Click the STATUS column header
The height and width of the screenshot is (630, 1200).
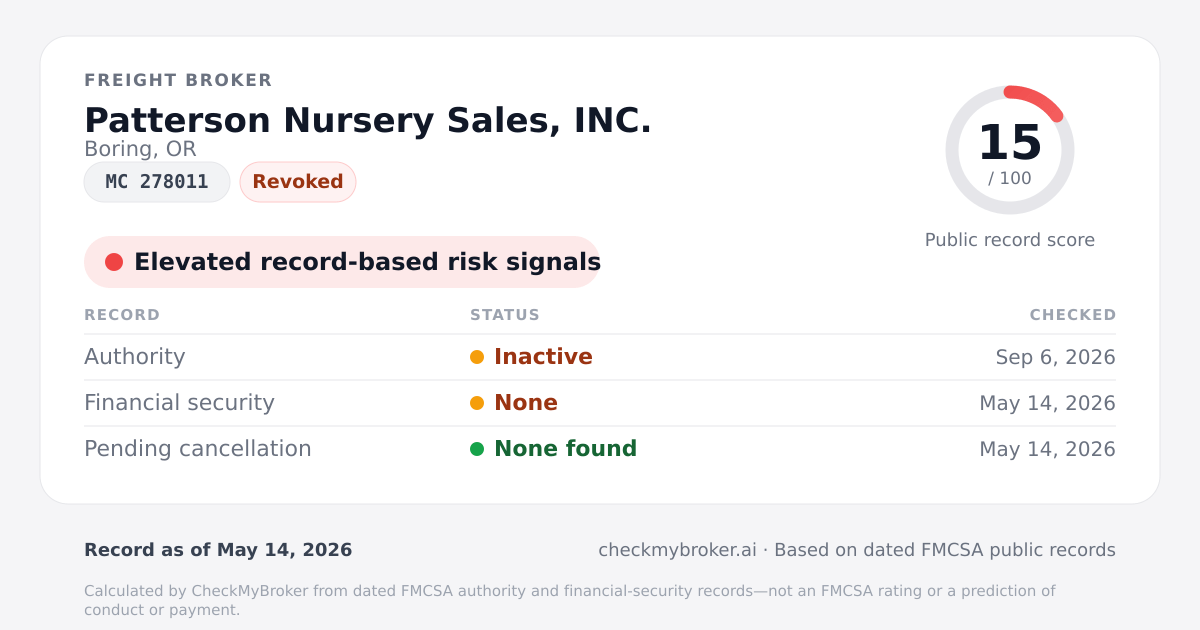pyautogui.click(x=505, y=315)
